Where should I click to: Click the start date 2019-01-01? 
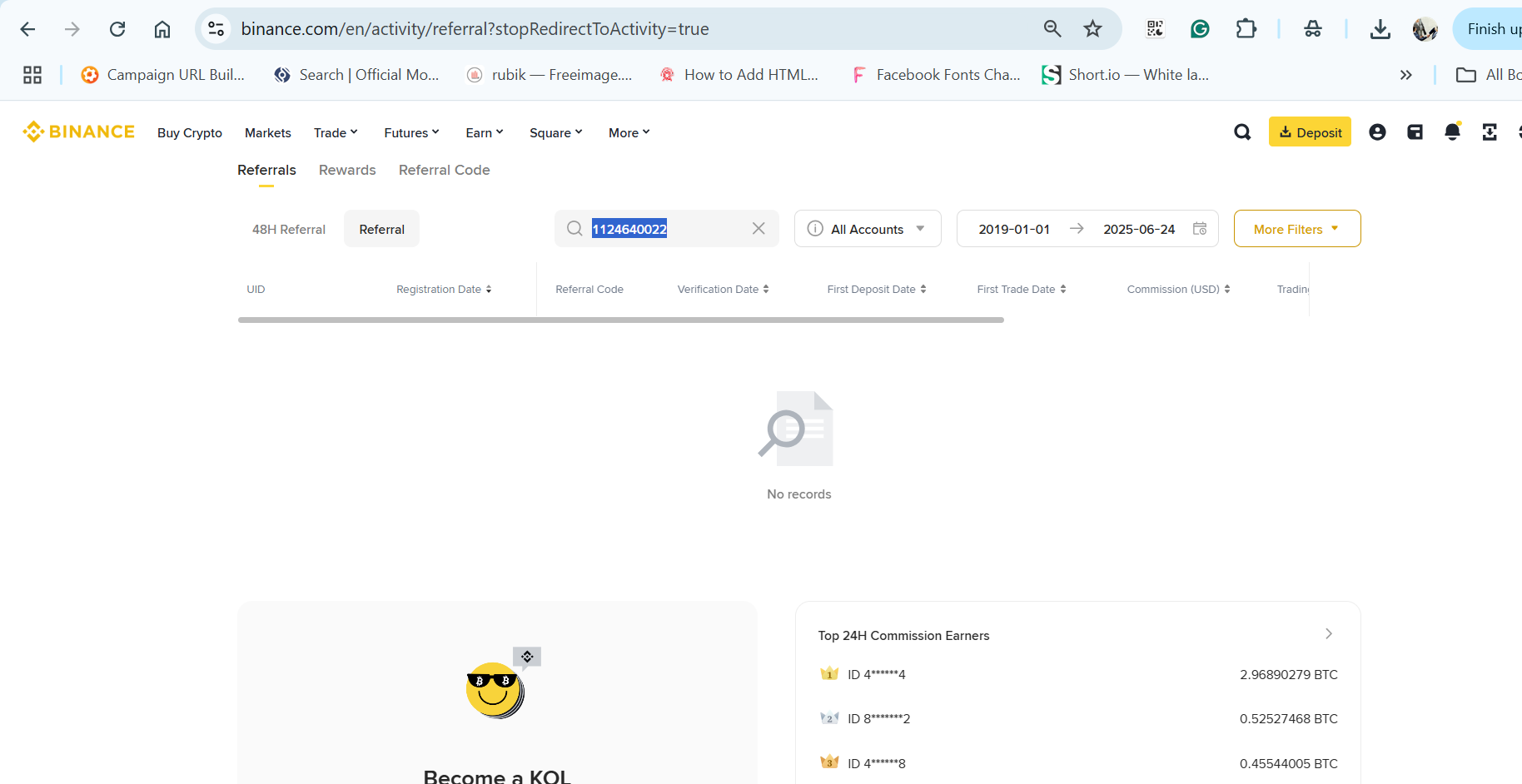tap(1014, 229)
